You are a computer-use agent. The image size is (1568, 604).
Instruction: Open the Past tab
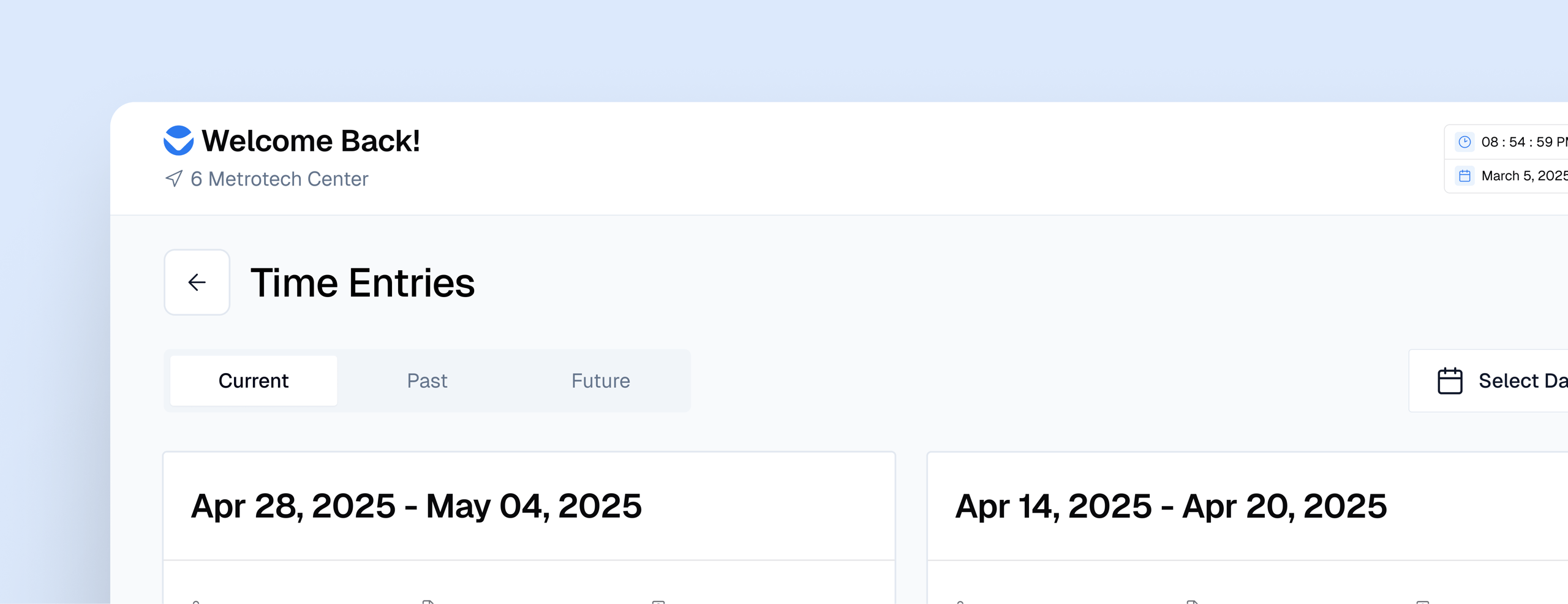point(427,380)
